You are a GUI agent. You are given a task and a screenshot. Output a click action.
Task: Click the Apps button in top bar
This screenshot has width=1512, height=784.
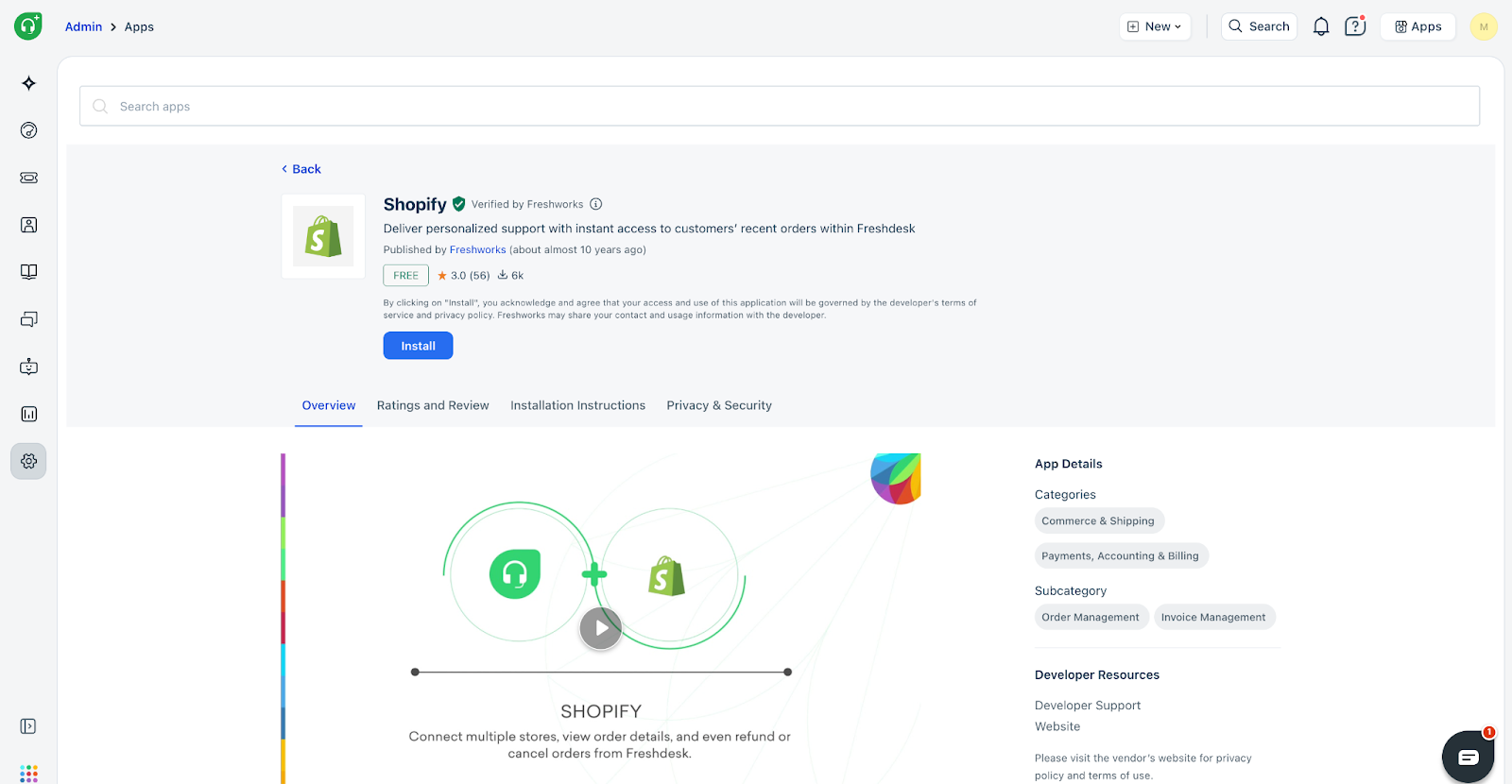(1418, 26)
